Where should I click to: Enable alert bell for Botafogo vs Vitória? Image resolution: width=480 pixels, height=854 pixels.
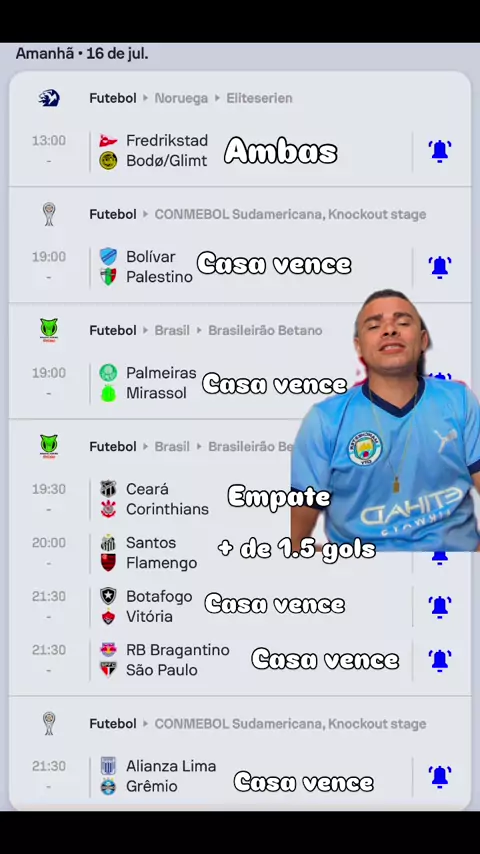pos(440,606)
